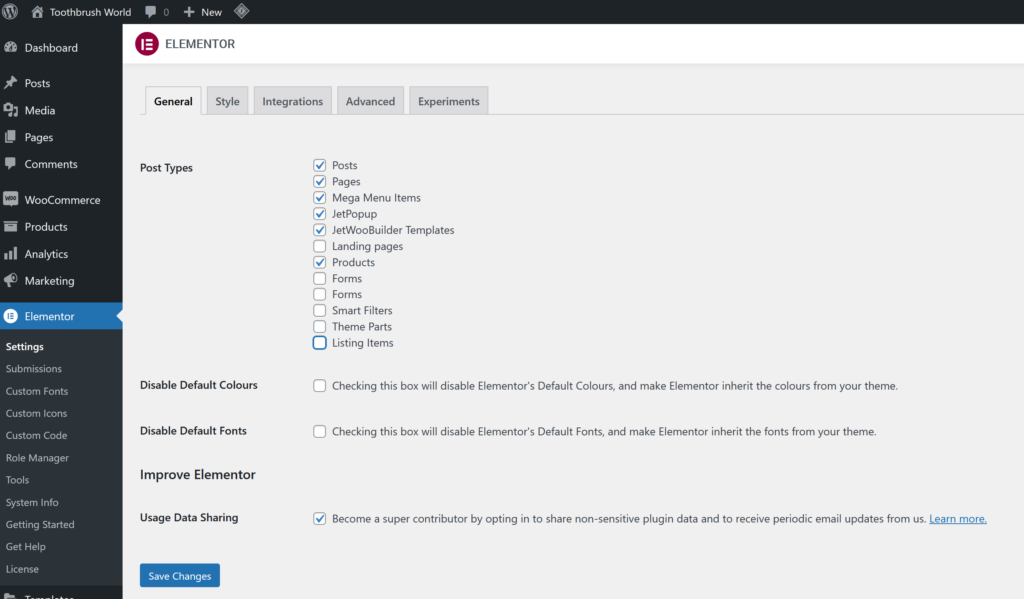Check the Disable Default Colours checkbox
This screenshot has width=1024, height=599.
point(319,385)
